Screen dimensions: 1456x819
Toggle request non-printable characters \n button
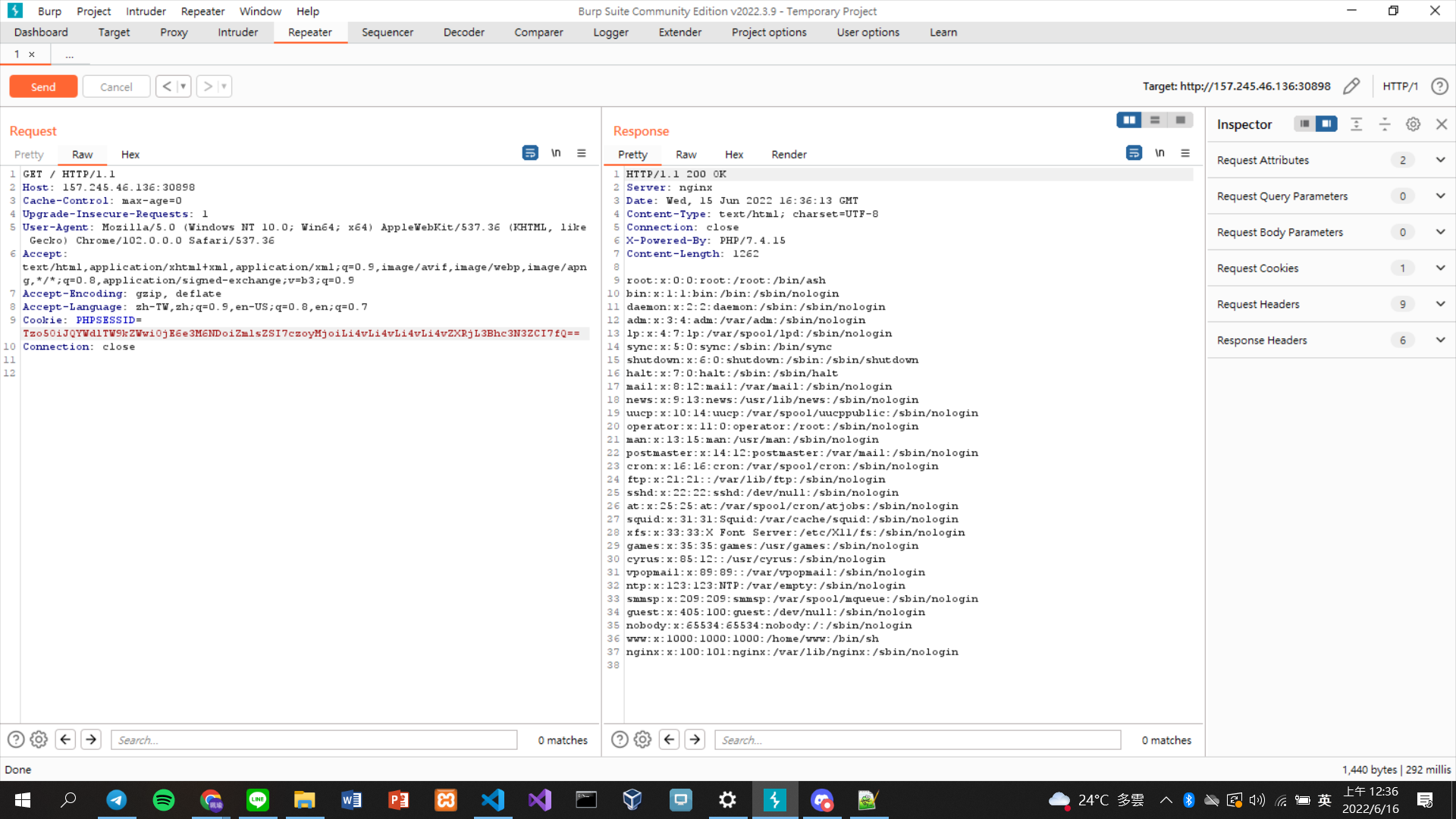pyautogui.click(x=556, y=153)
